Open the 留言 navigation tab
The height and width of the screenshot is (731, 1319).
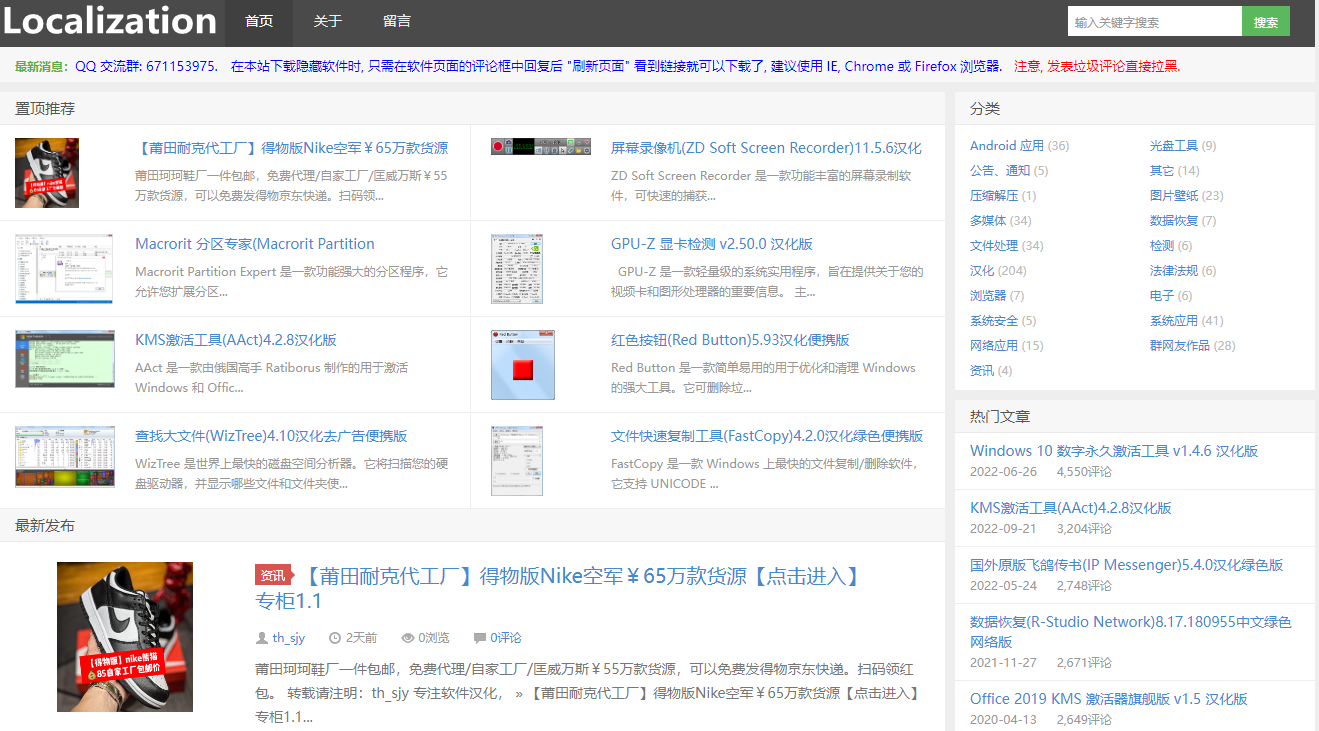point(397,21)
